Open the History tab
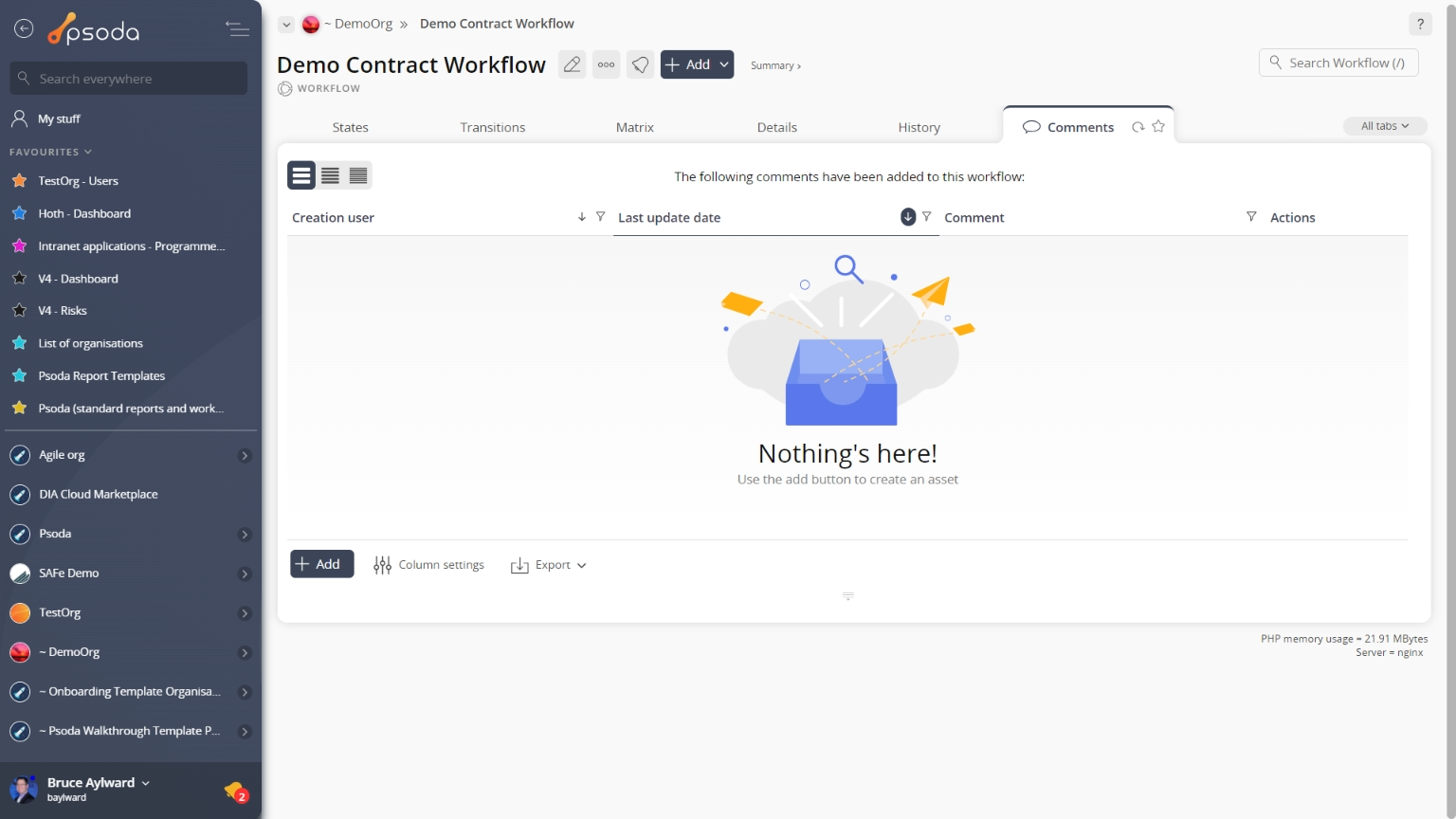 [x=919, y=127]
